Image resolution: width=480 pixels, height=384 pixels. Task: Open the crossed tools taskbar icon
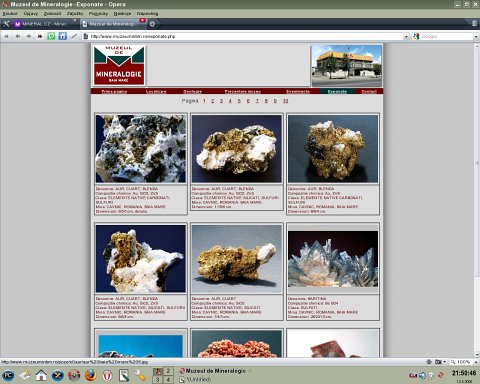coord(58,376)
